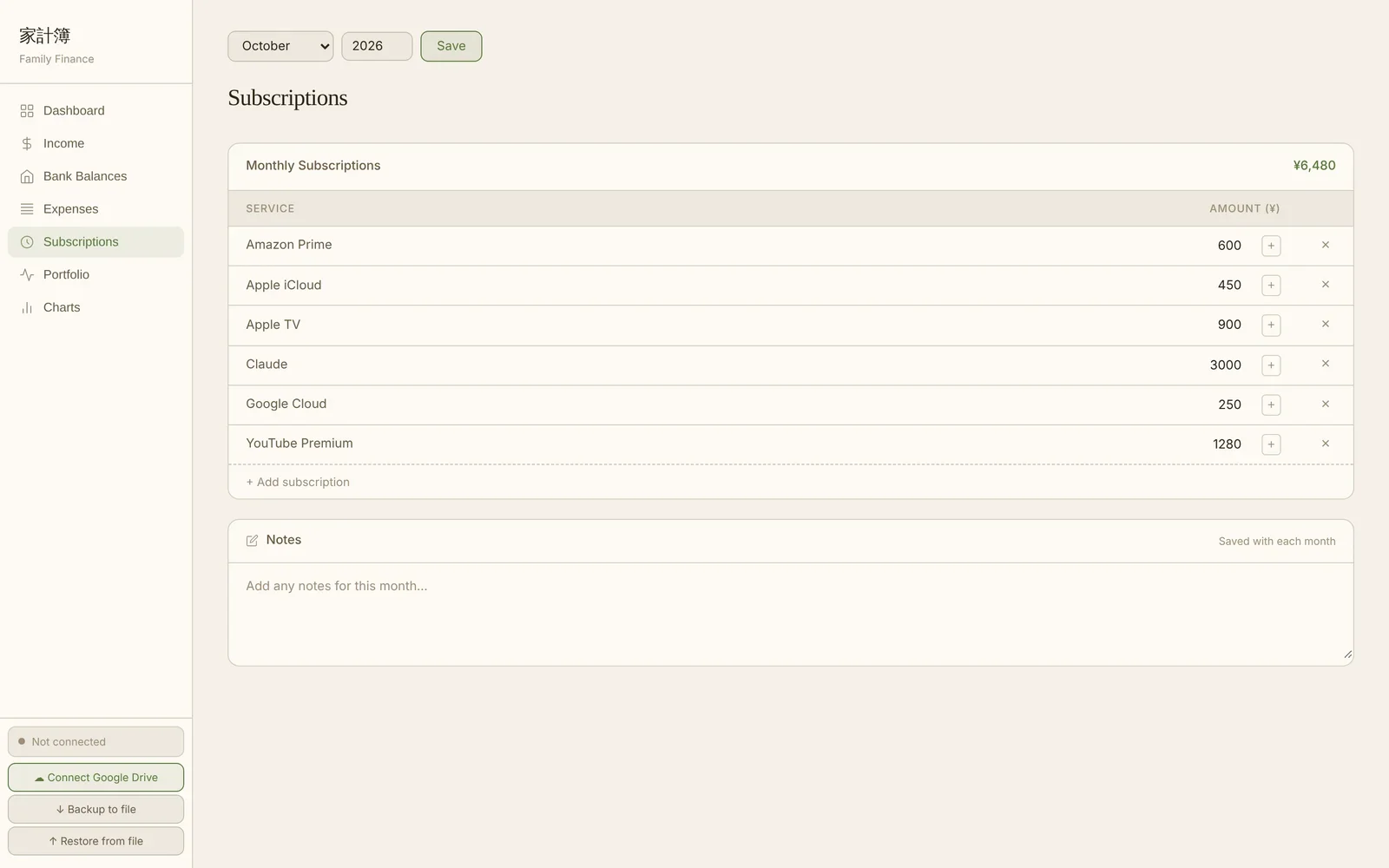Image resolution: width=1389 pixels, height=868 pixels.
Task: Click the ¥6,480 monthly total
Action: (x=1314, y=166)
